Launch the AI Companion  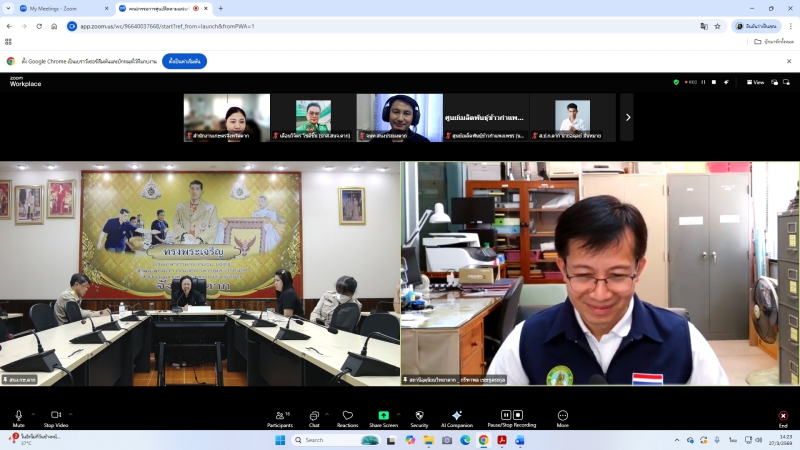tap(456, 415)
